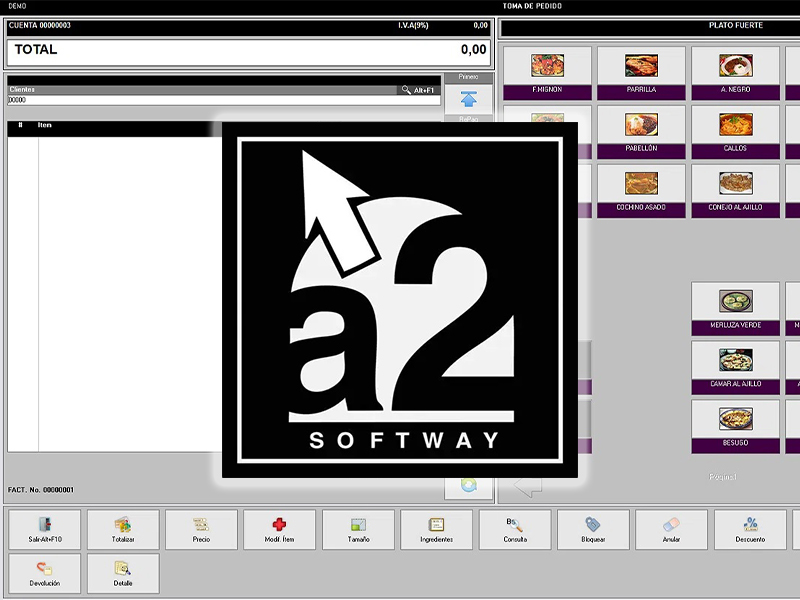Select the F.MIGNON dish

point(547,73)
